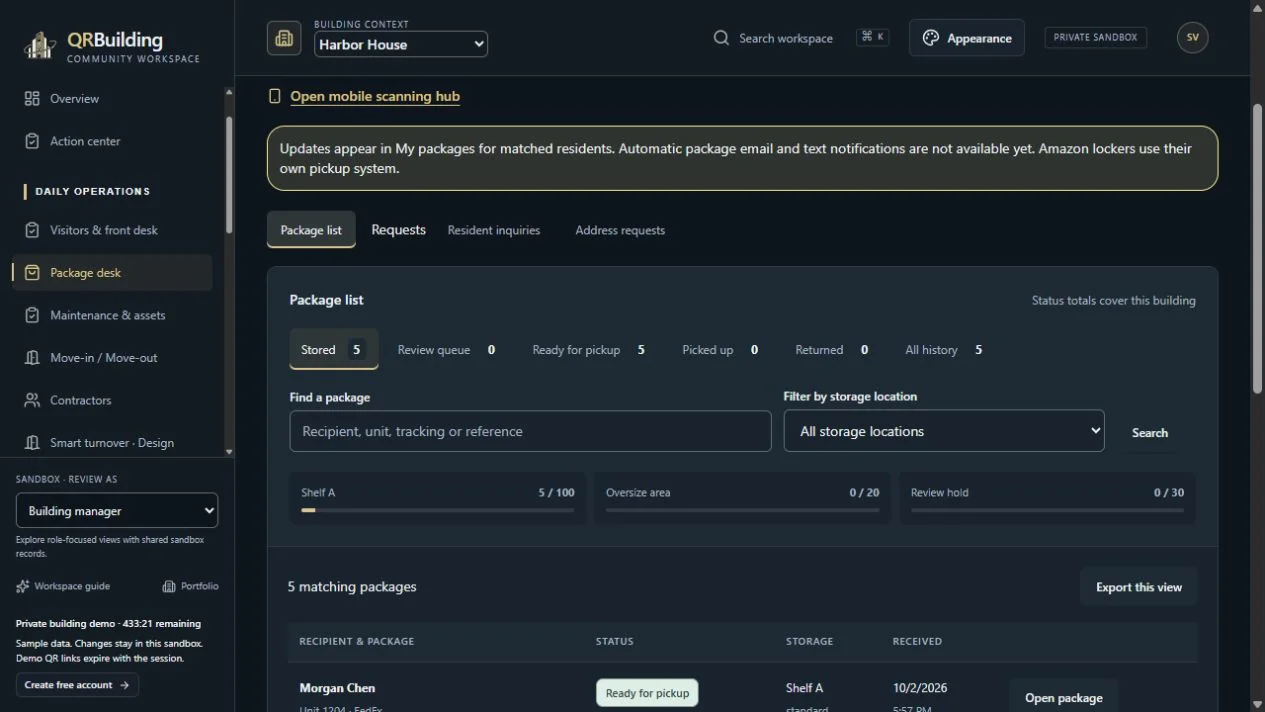Click the STORAGE column header
Viewport: 1265px width, 712px height.
tap(809, 641)
